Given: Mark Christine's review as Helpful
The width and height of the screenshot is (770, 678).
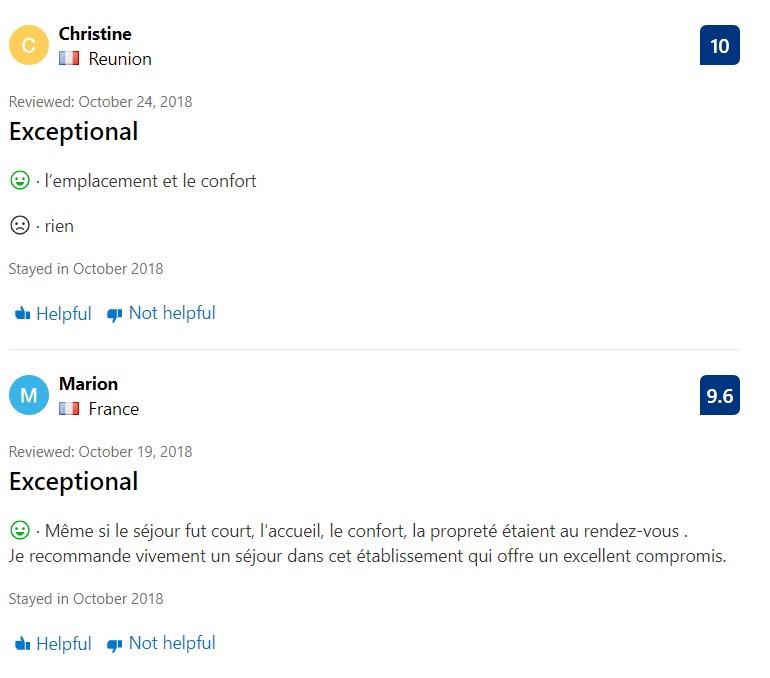Looking at the screenshot, I should (x=53, y=313).
